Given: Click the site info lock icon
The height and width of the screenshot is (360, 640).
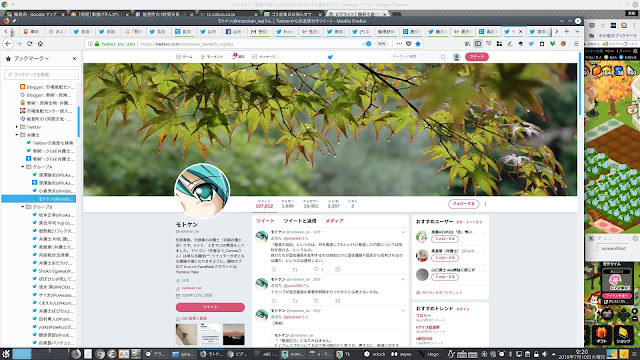Looking at the screenshot, I should pyautogui.click(x=97, y=44).
